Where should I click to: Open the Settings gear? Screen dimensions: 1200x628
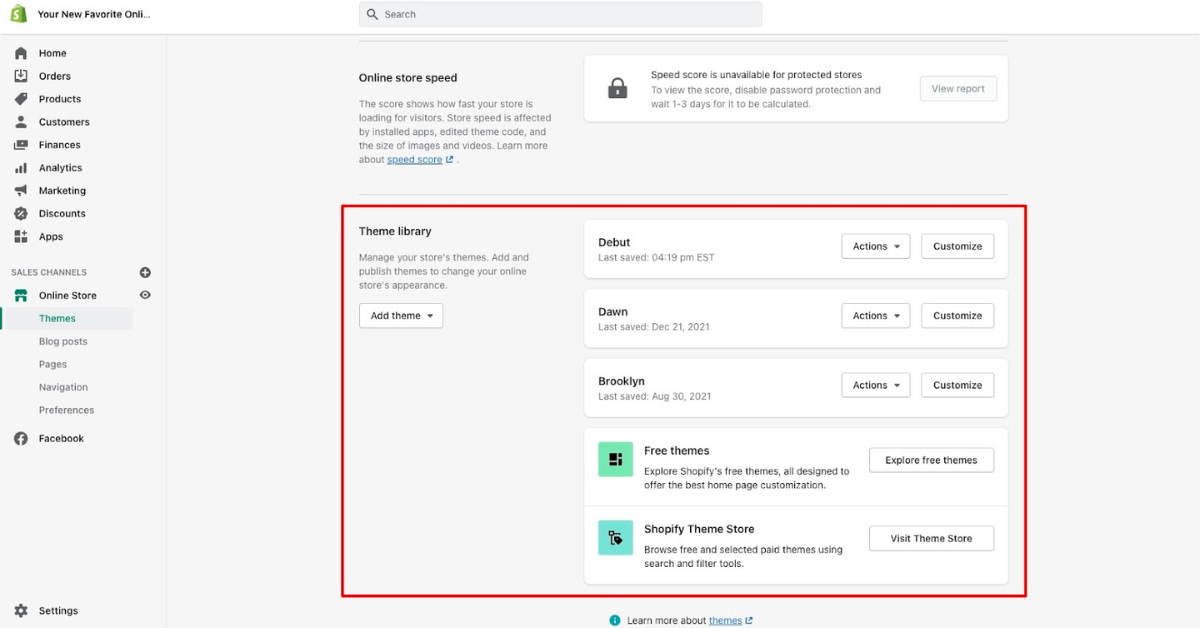tap(22, 610)
